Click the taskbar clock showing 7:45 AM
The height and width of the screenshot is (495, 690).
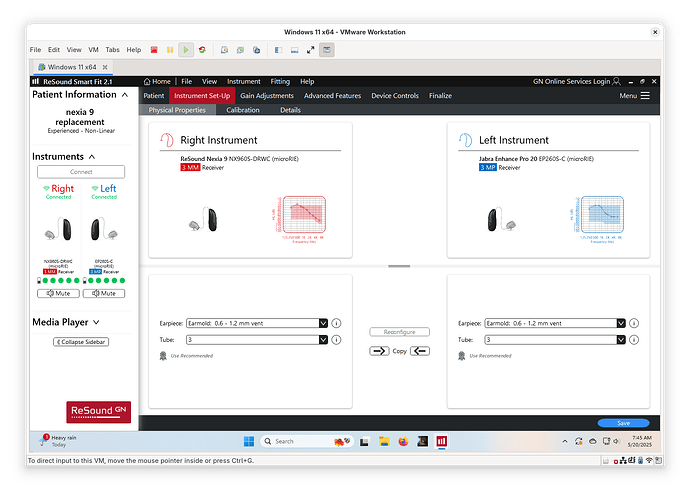pyautogui.click(x=642, y=441)
